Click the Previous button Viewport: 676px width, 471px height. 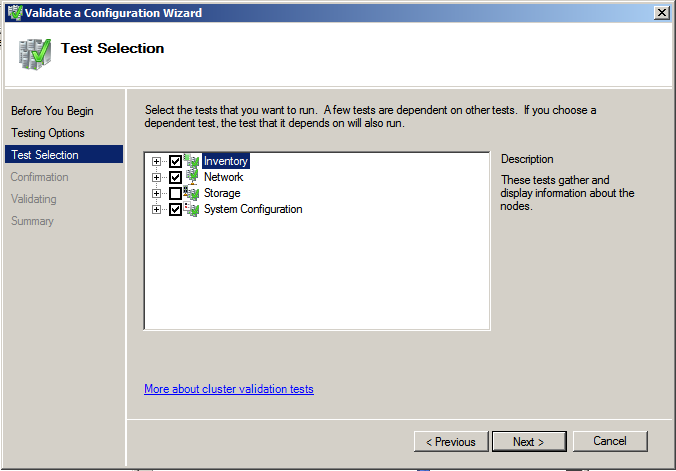[451, 442]
